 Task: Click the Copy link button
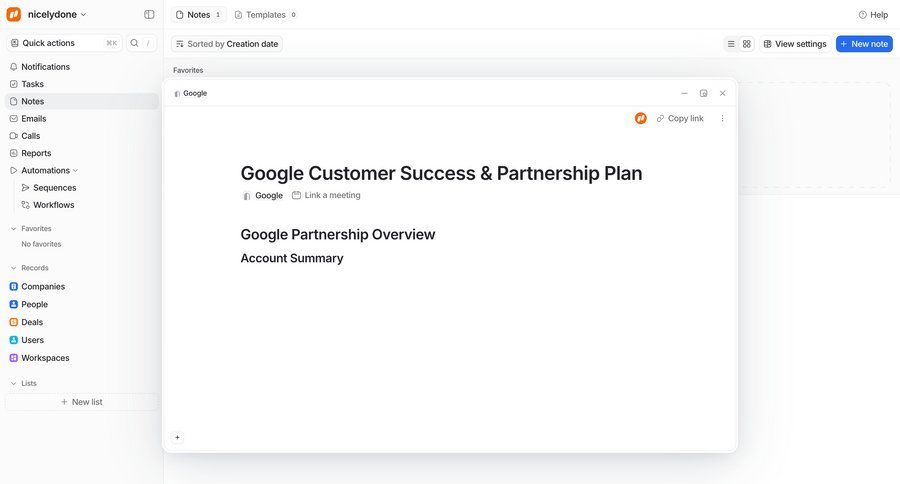(680, 118)
